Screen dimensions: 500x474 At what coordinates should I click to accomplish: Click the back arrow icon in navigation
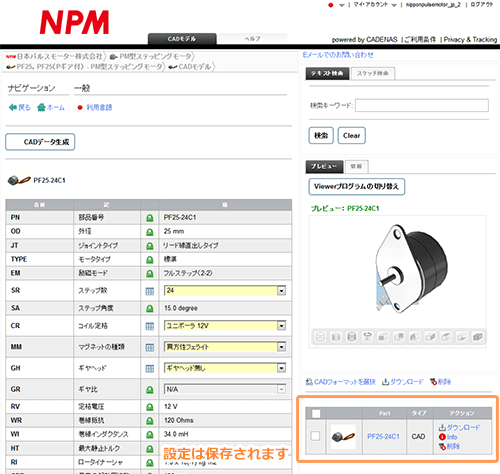point(13,107)
